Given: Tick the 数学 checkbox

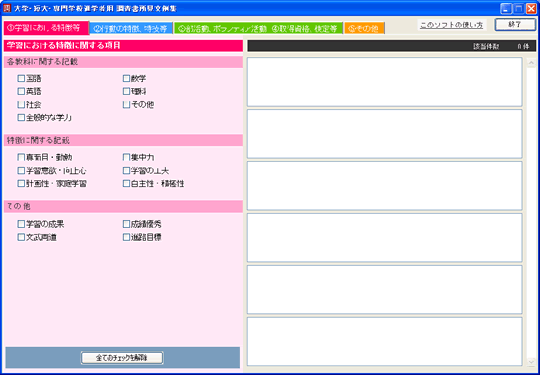Looking at the screenshot, I should 126,79.
